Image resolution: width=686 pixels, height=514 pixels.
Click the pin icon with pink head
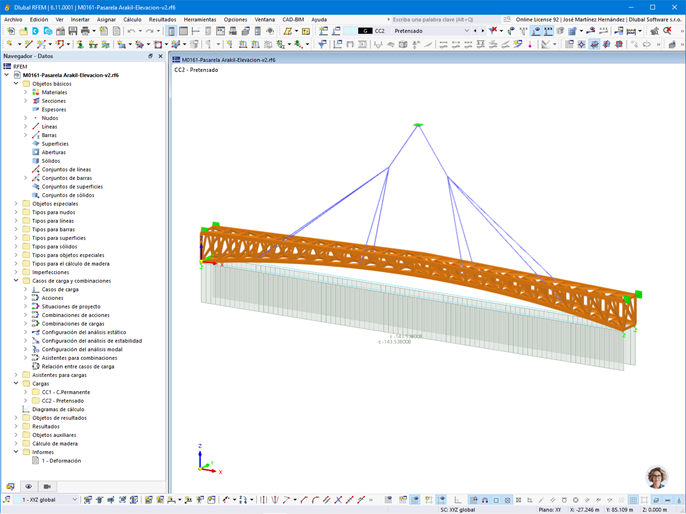click(x=529, y=44)
